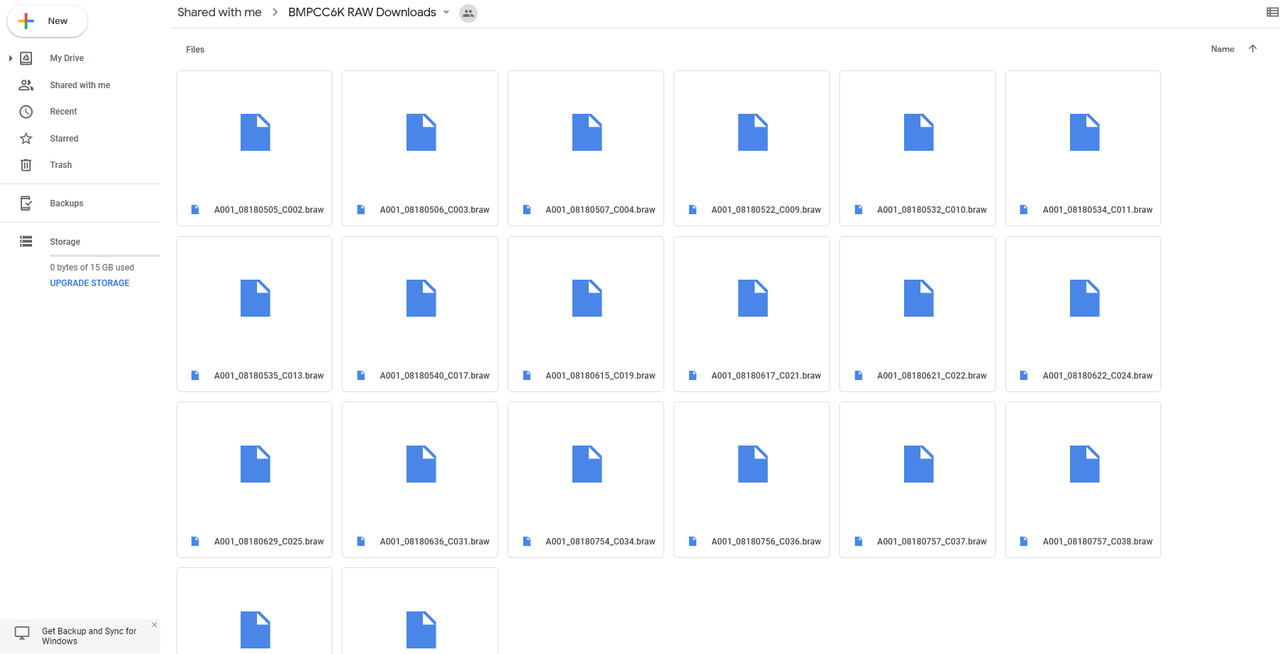Click small file icon beside A001_08180757_C038.braw
The width and height of the screenshot is (1280, 654).
tap(1024, 542)
